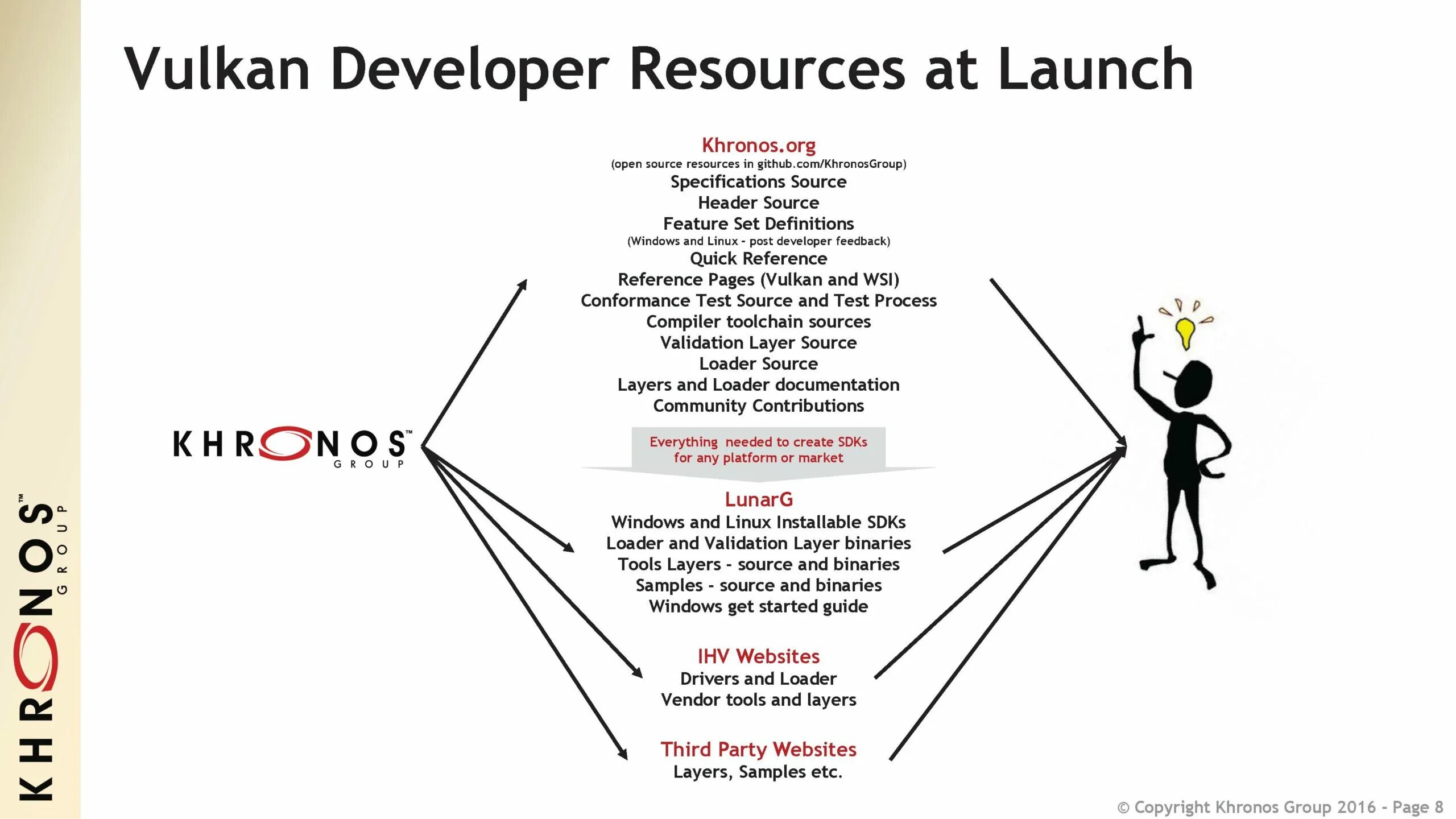
Task: Expand the Conformance Test Source section
Action: pos(758,300)
